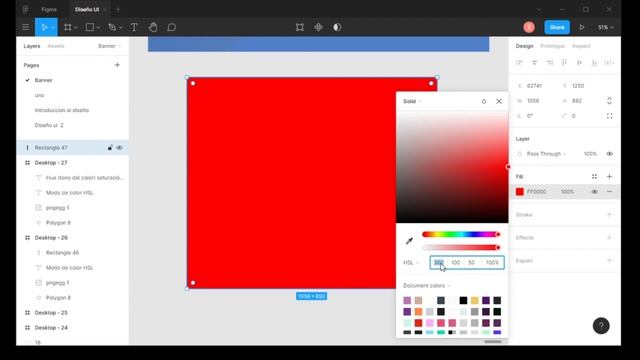Open the distribute spacing dropdown
640x360 pixels.
click(x=609, y=62)
